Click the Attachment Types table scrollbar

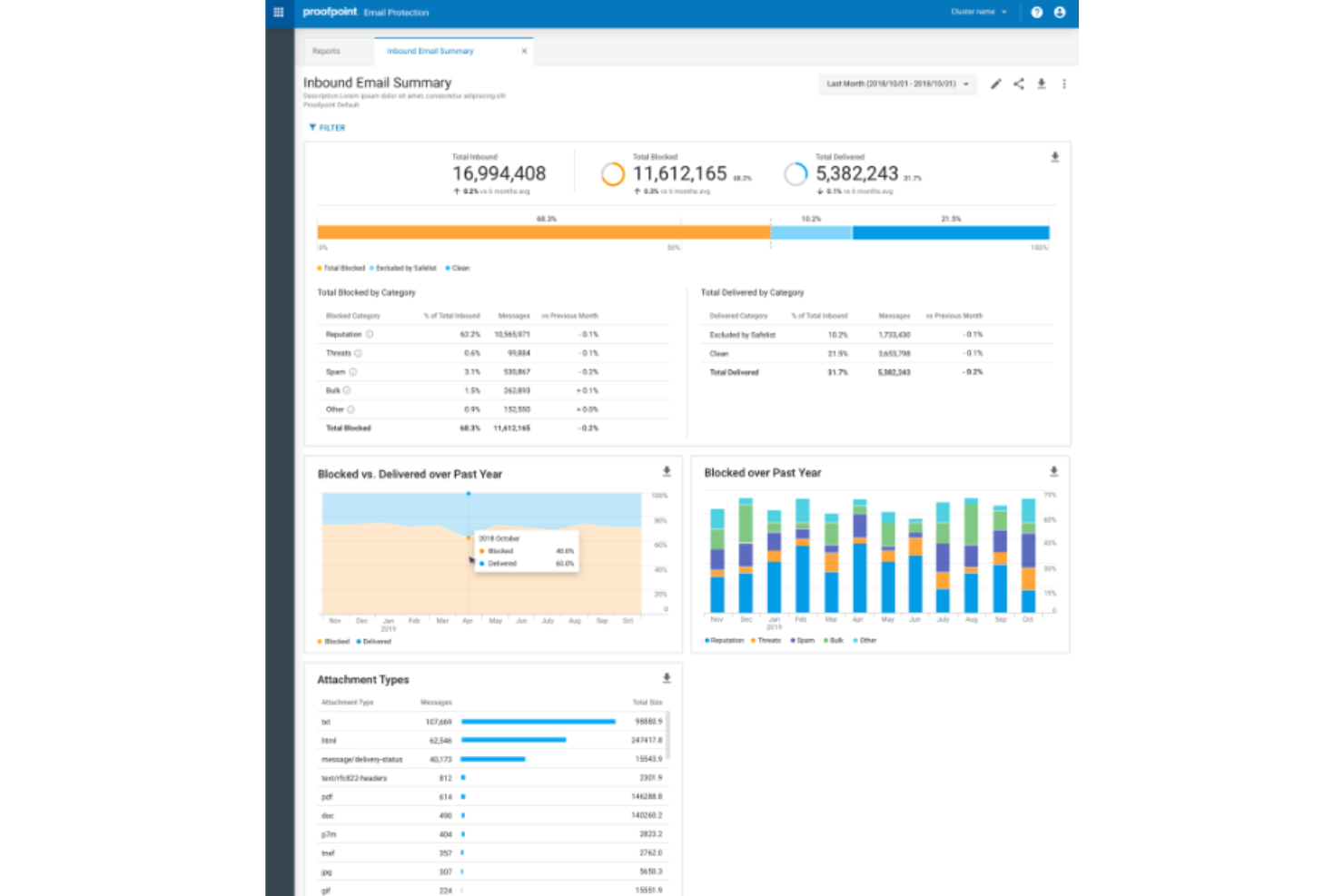(668, 735)
